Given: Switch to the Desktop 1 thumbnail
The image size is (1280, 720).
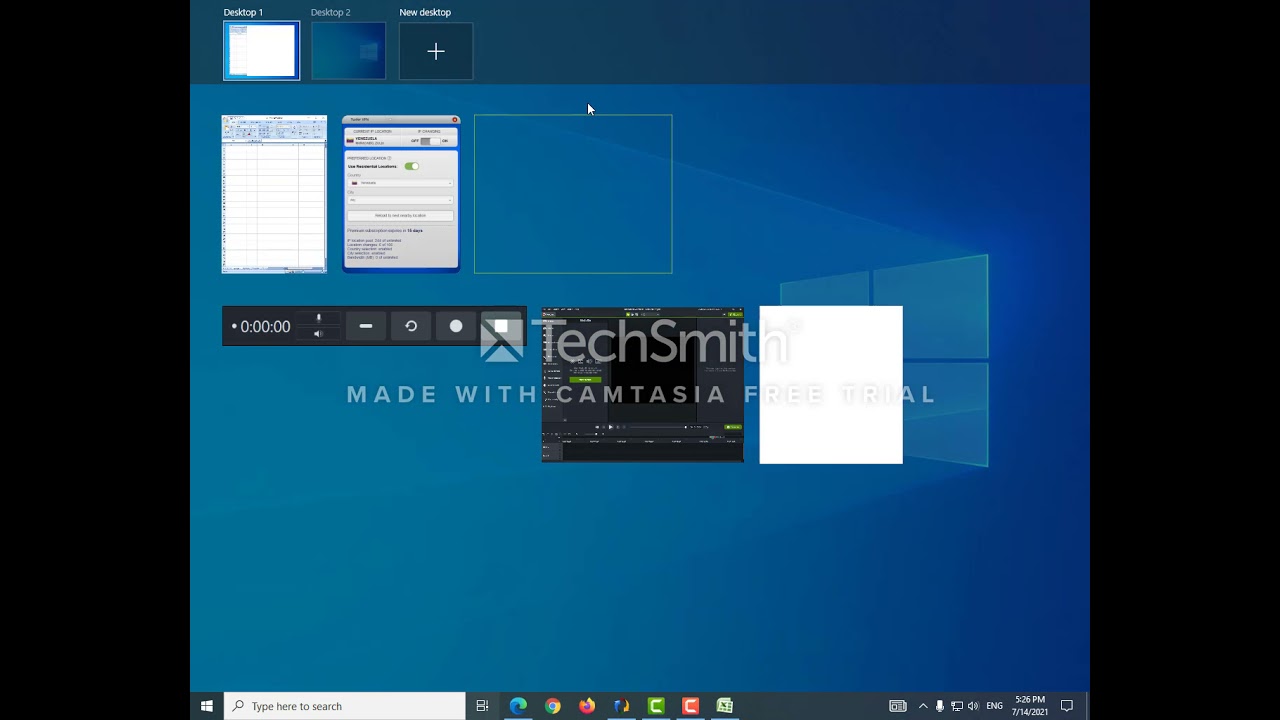Looking at the screenshot, I should (261, 51).
